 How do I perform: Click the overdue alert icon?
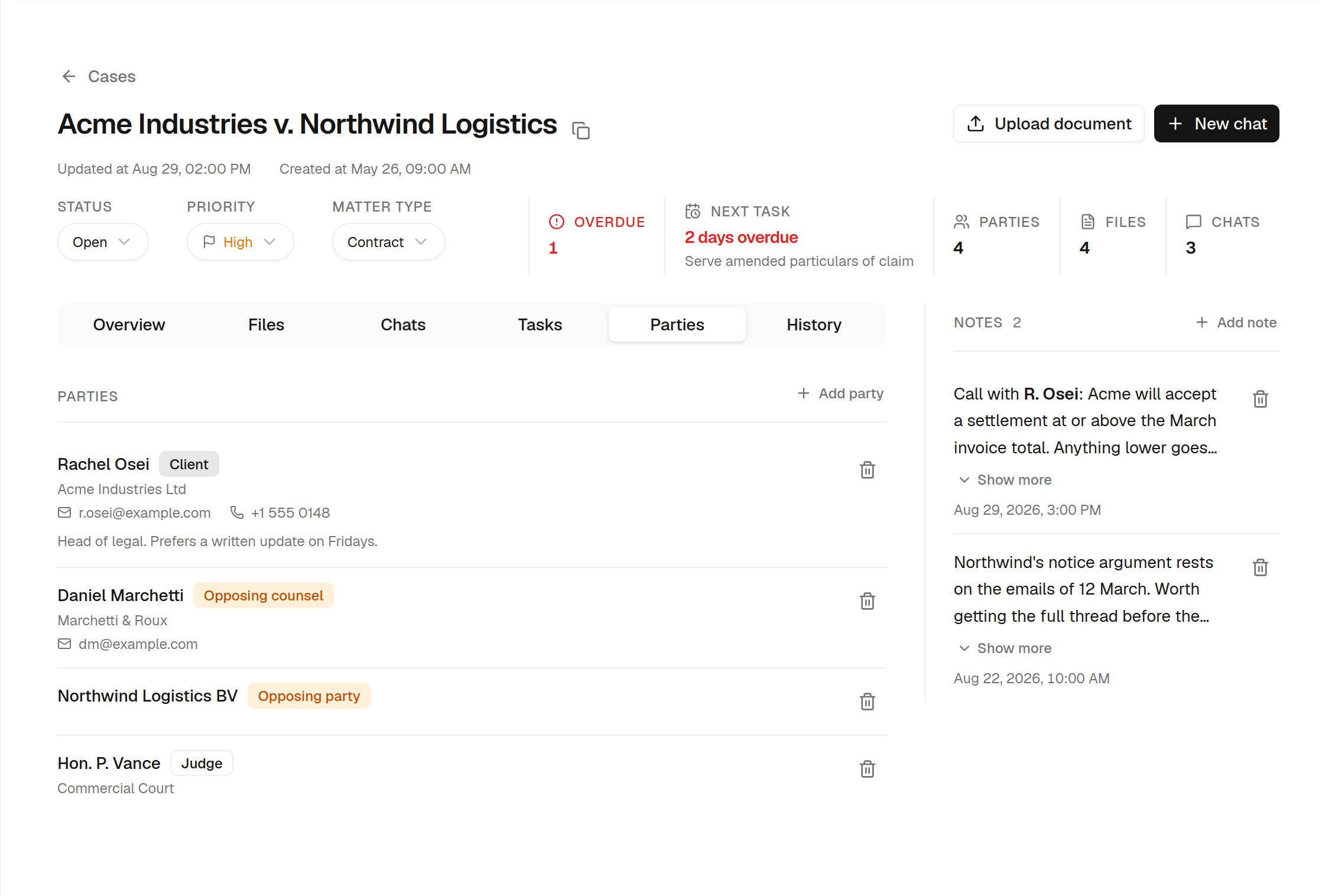click(556, 222)
